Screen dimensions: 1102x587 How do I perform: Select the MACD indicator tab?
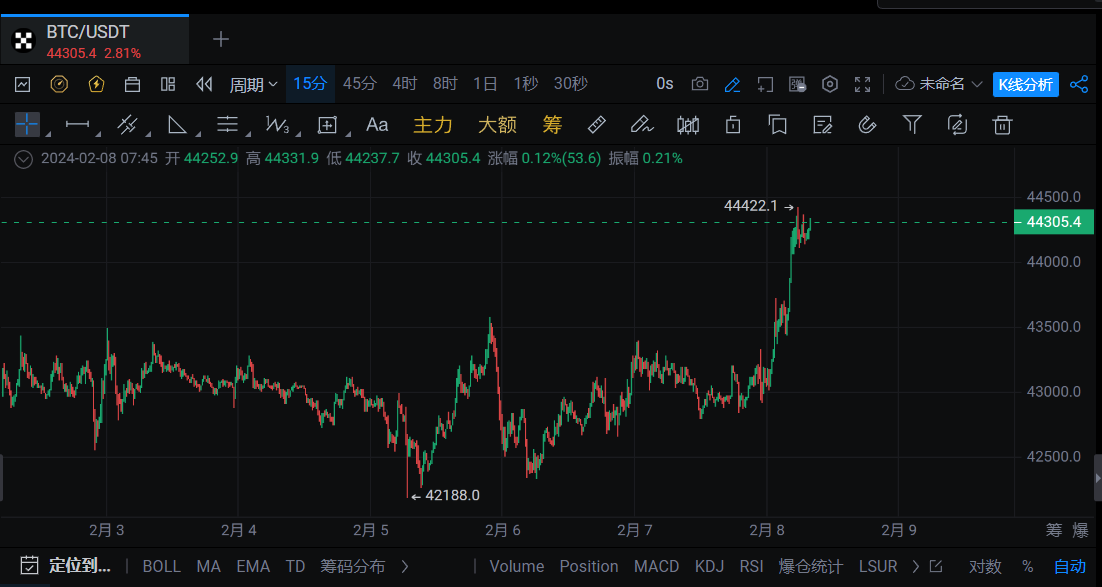click(656, 566)
